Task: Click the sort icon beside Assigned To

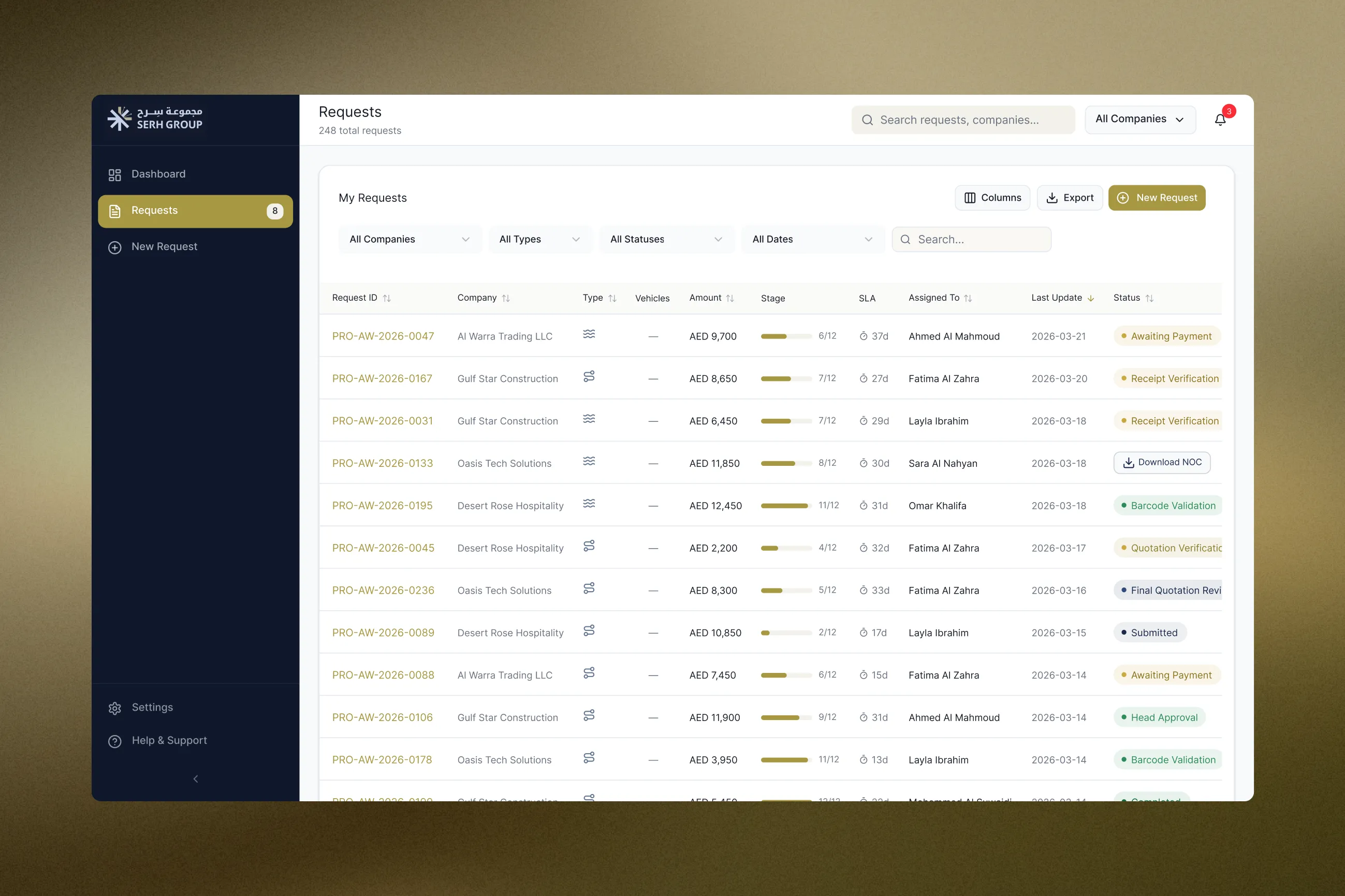Action: [x=968, y=298]
